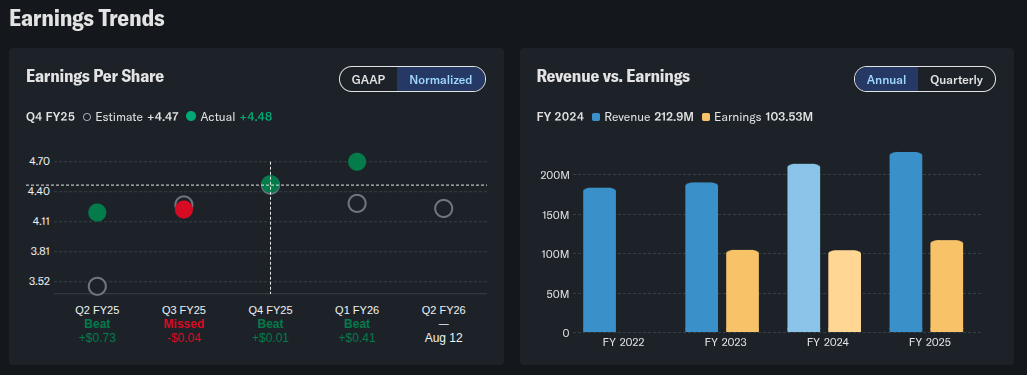Select the Normalized EPS option
This screenshot has width=1027, height=375.
[x=441, y=79]
